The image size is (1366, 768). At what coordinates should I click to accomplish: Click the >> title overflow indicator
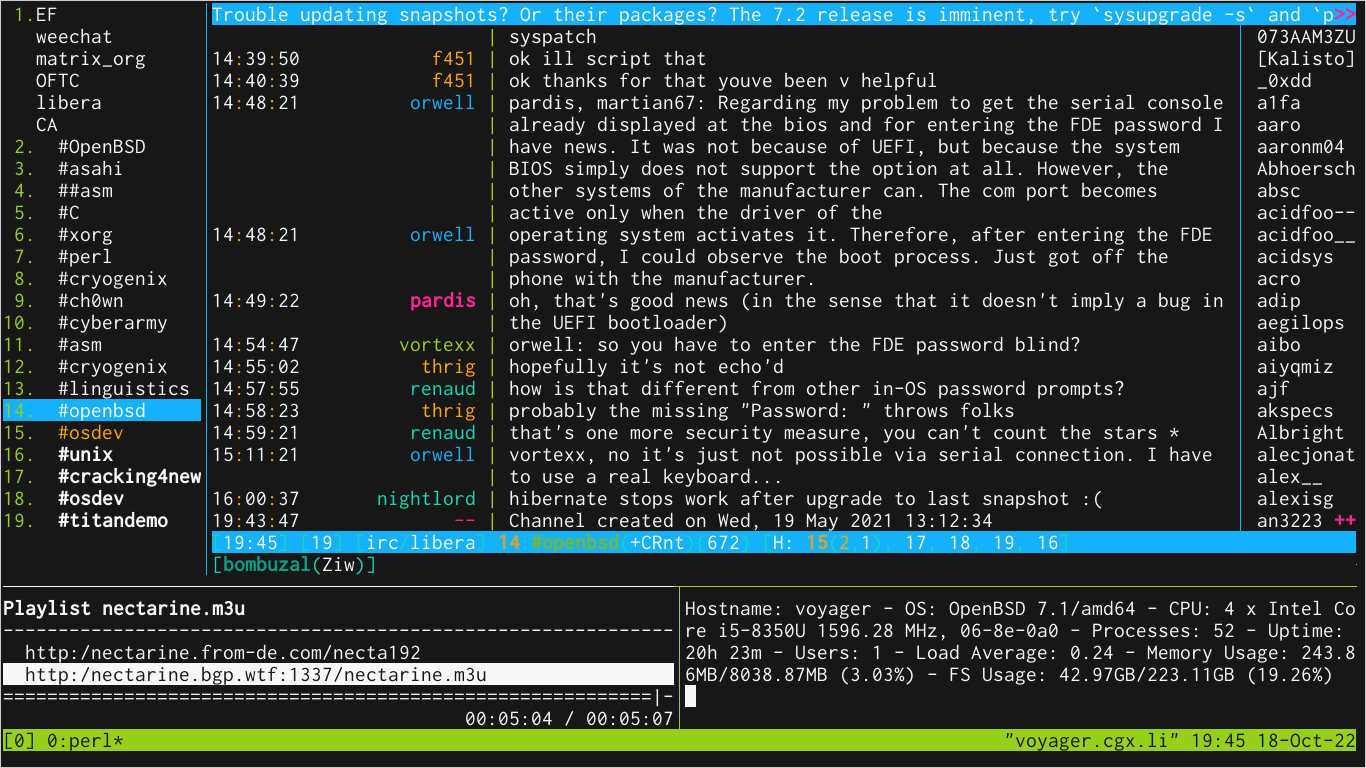coord(1345,15)
